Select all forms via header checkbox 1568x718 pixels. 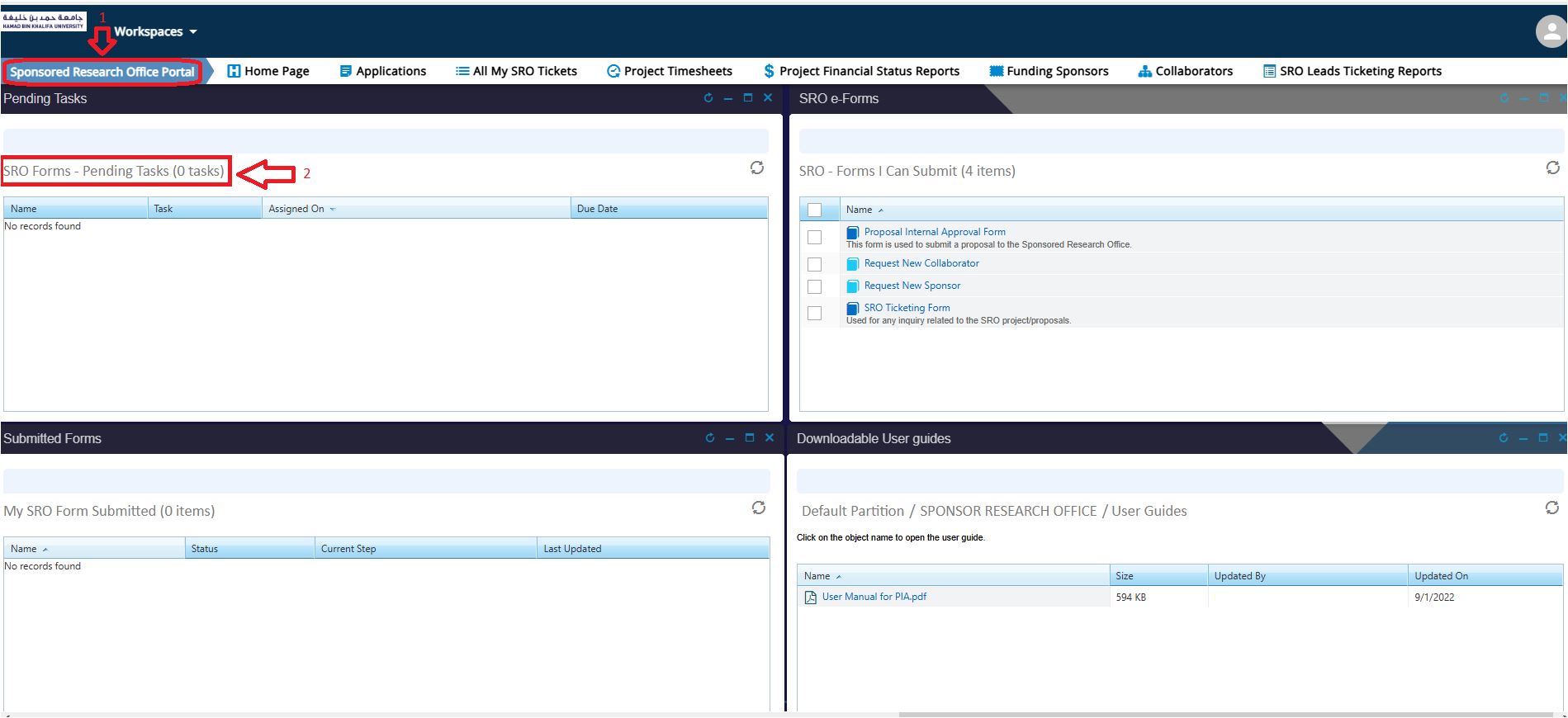[x=814, y=210]
